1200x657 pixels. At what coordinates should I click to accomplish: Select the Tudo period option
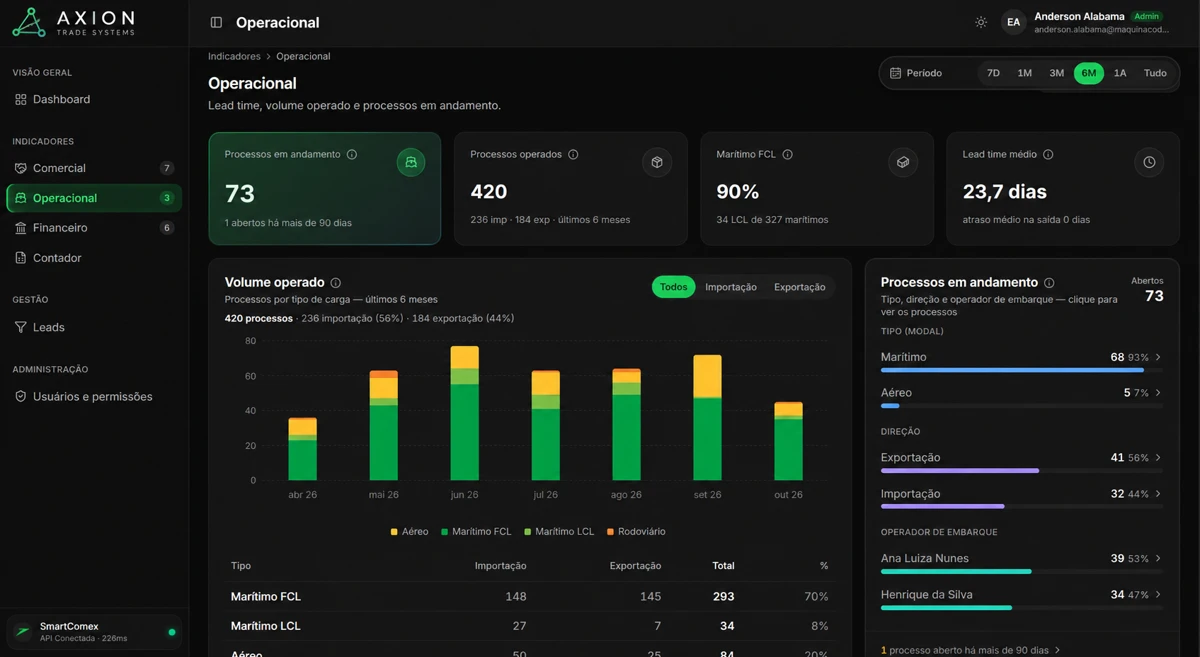tap(1155, 73)
